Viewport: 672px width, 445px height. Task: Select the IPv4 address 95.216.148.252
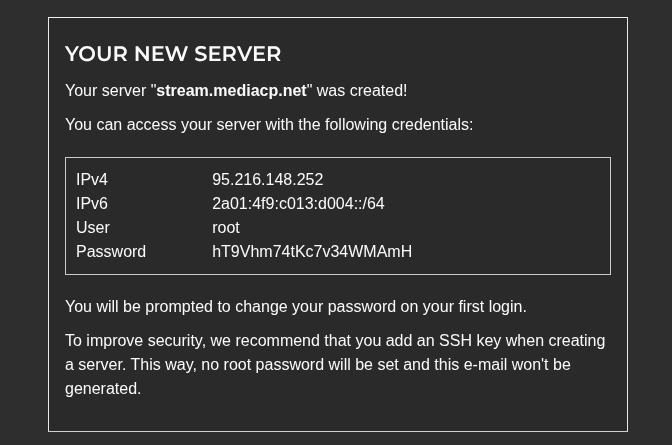coord(267,180)
